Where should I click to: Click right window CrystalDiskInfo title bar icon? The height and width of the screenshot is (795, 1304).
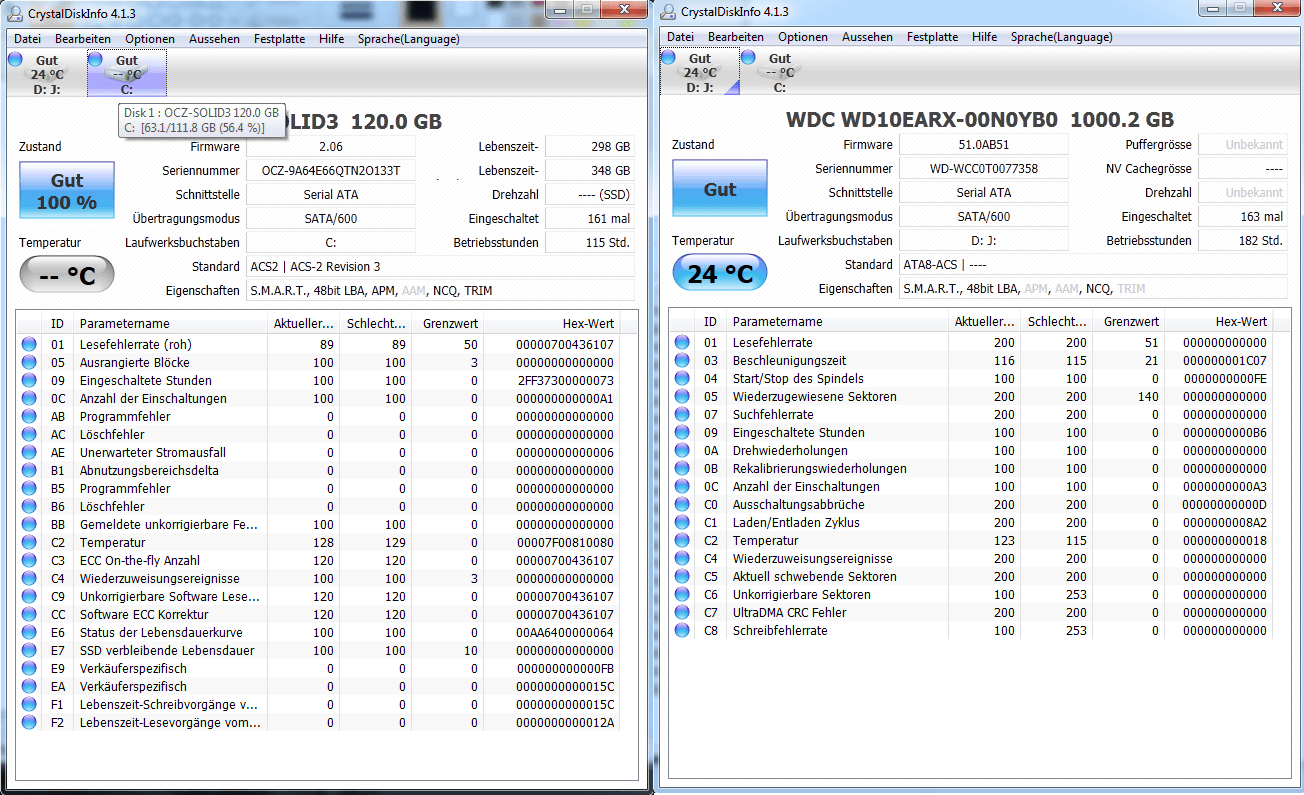coord(668,11)
